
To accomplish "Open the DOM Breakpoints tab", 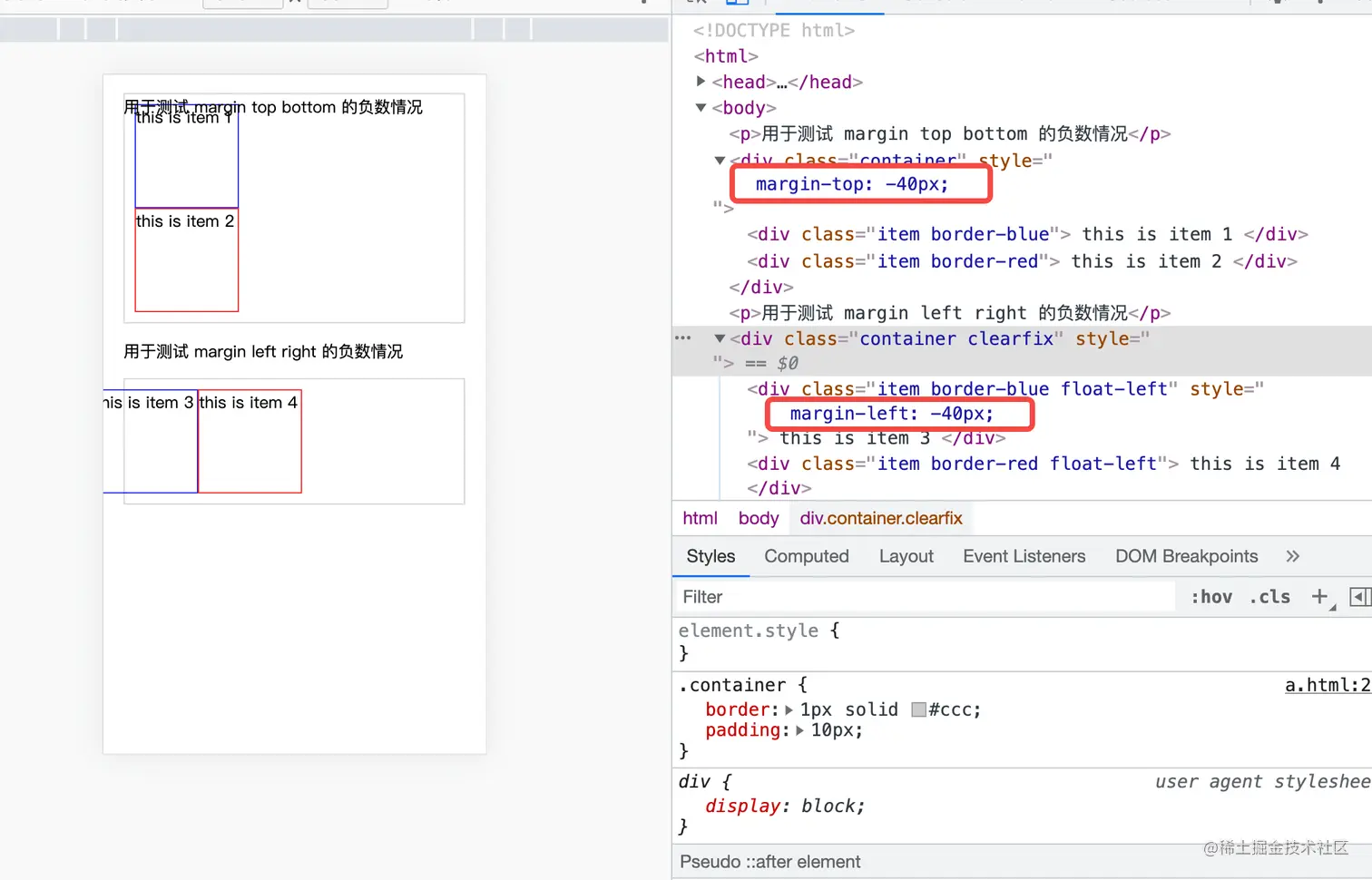I will [x=1186, y=556].
